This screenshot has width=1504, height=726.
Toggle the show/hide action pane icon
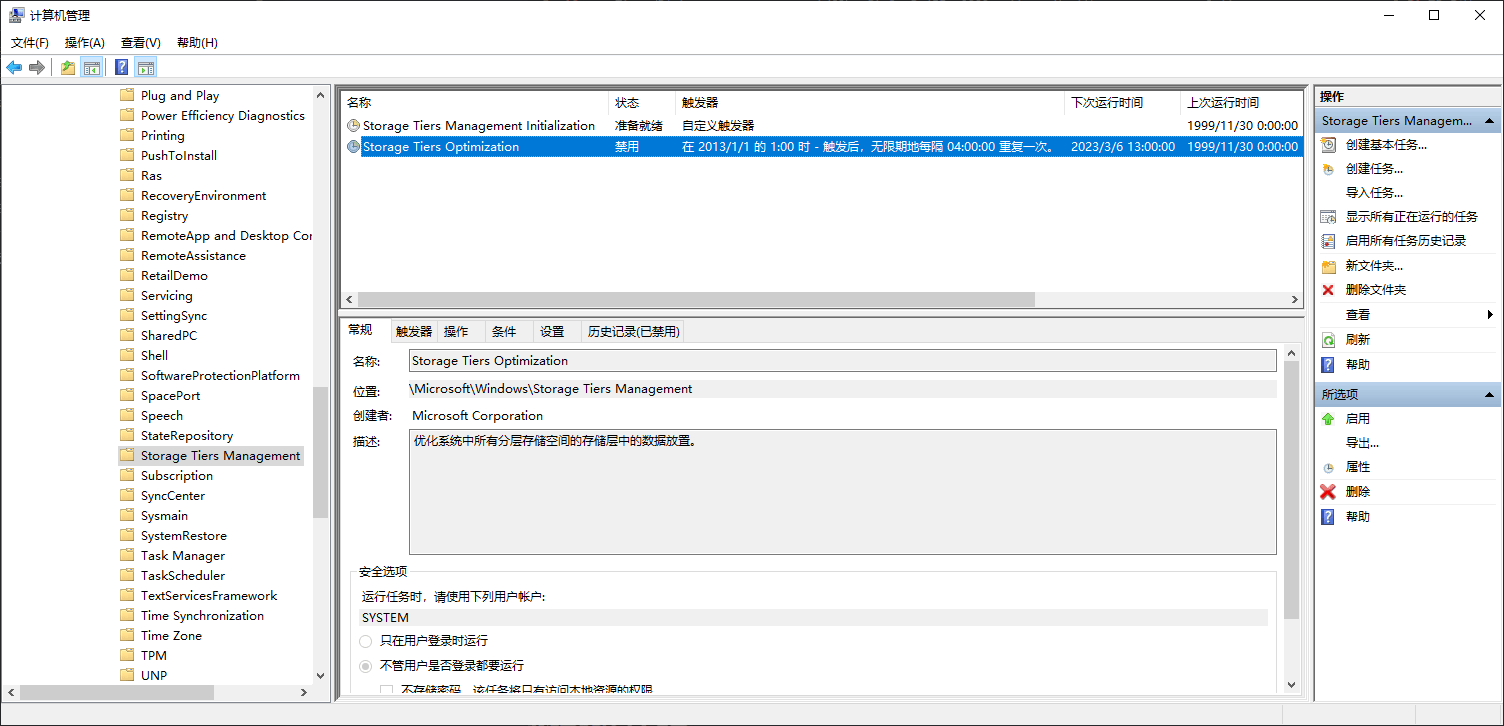[x=146, y=67]
